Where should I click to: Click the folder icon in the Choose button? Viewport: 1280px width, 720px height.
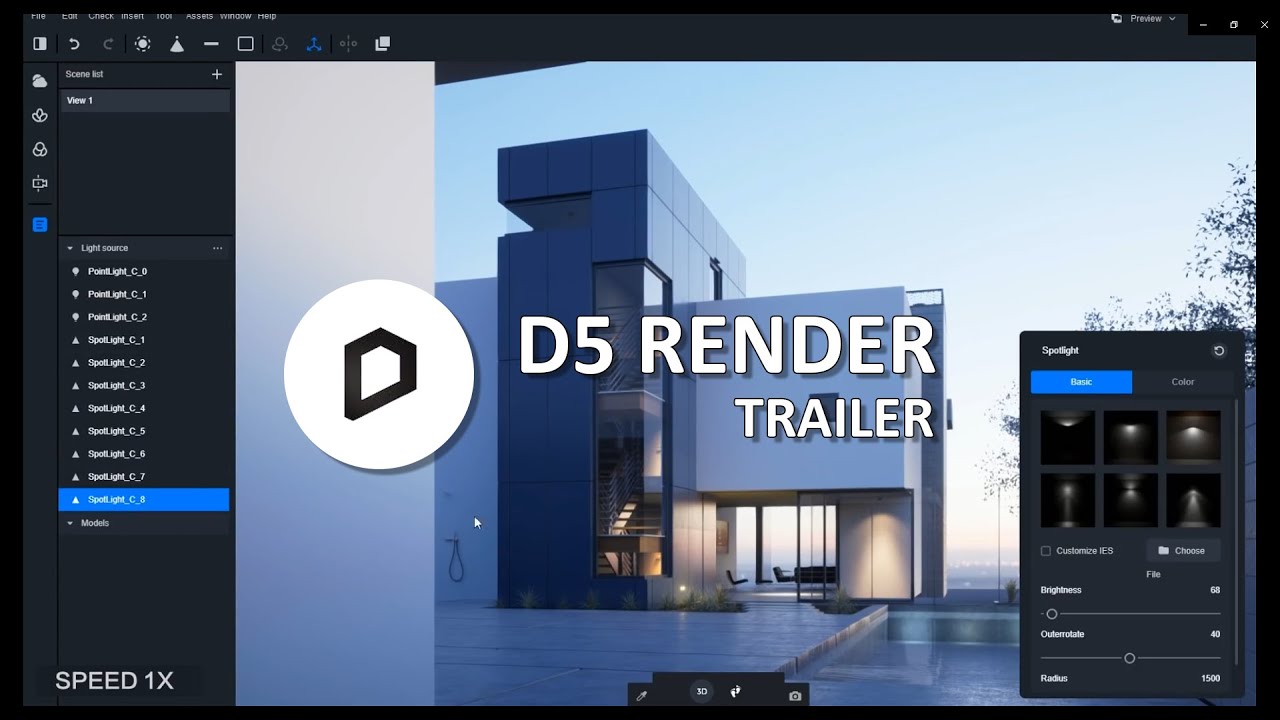pos(1163,551)
